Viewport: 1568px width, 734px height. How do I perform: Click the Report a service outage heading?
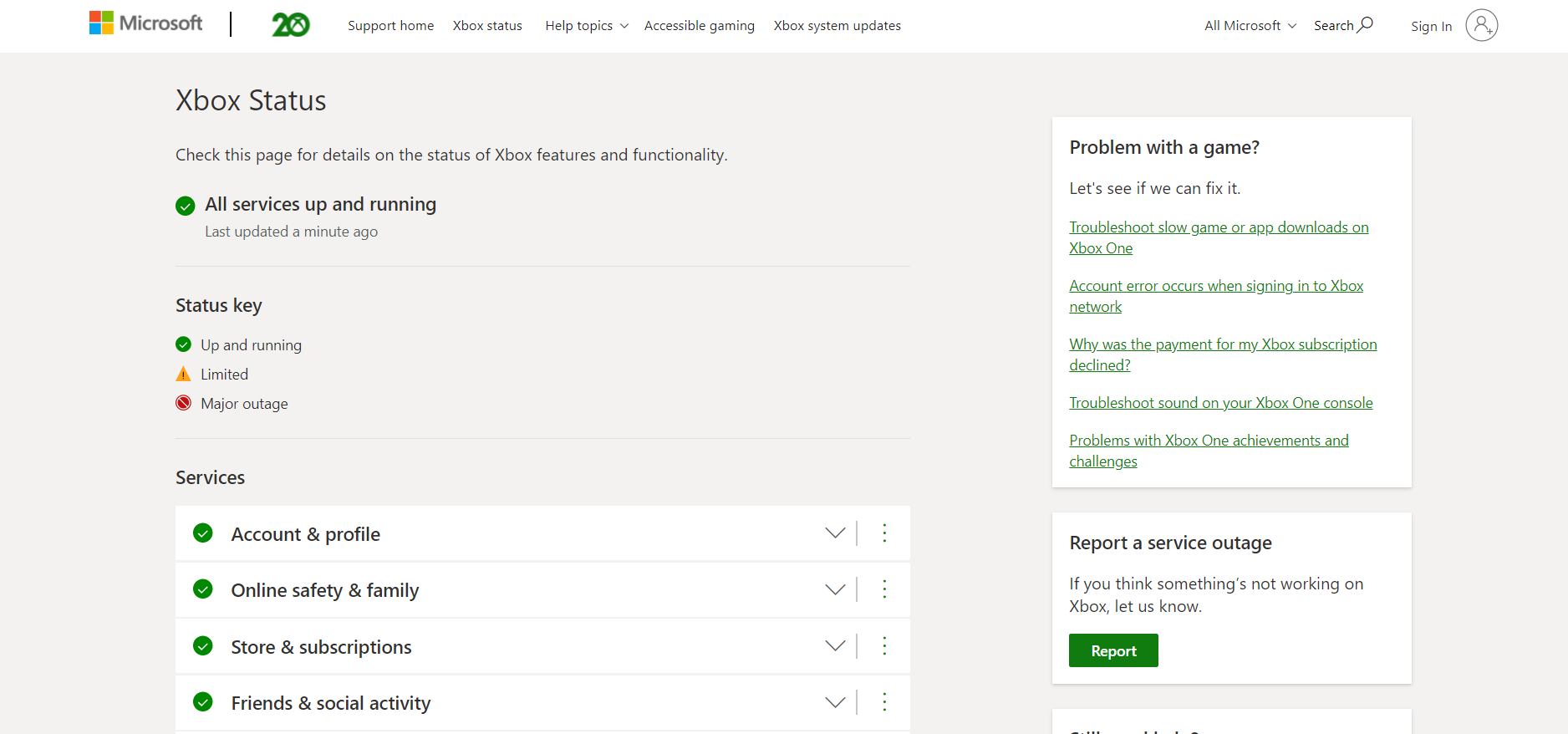(x=1170, y=543)
